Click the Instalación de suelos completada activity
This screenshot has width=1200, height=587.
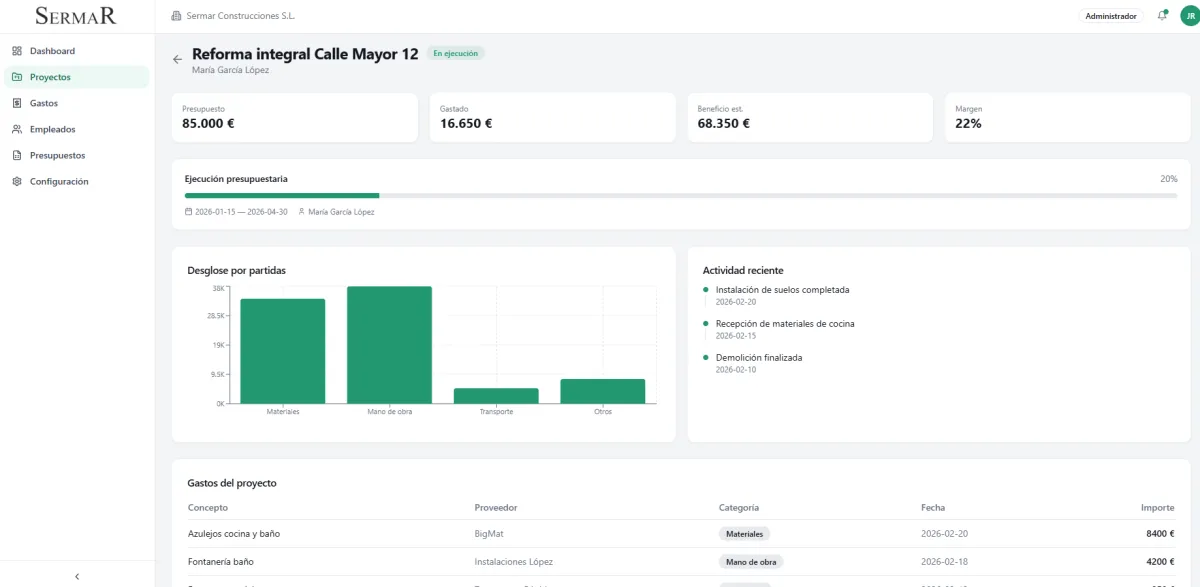782,290
